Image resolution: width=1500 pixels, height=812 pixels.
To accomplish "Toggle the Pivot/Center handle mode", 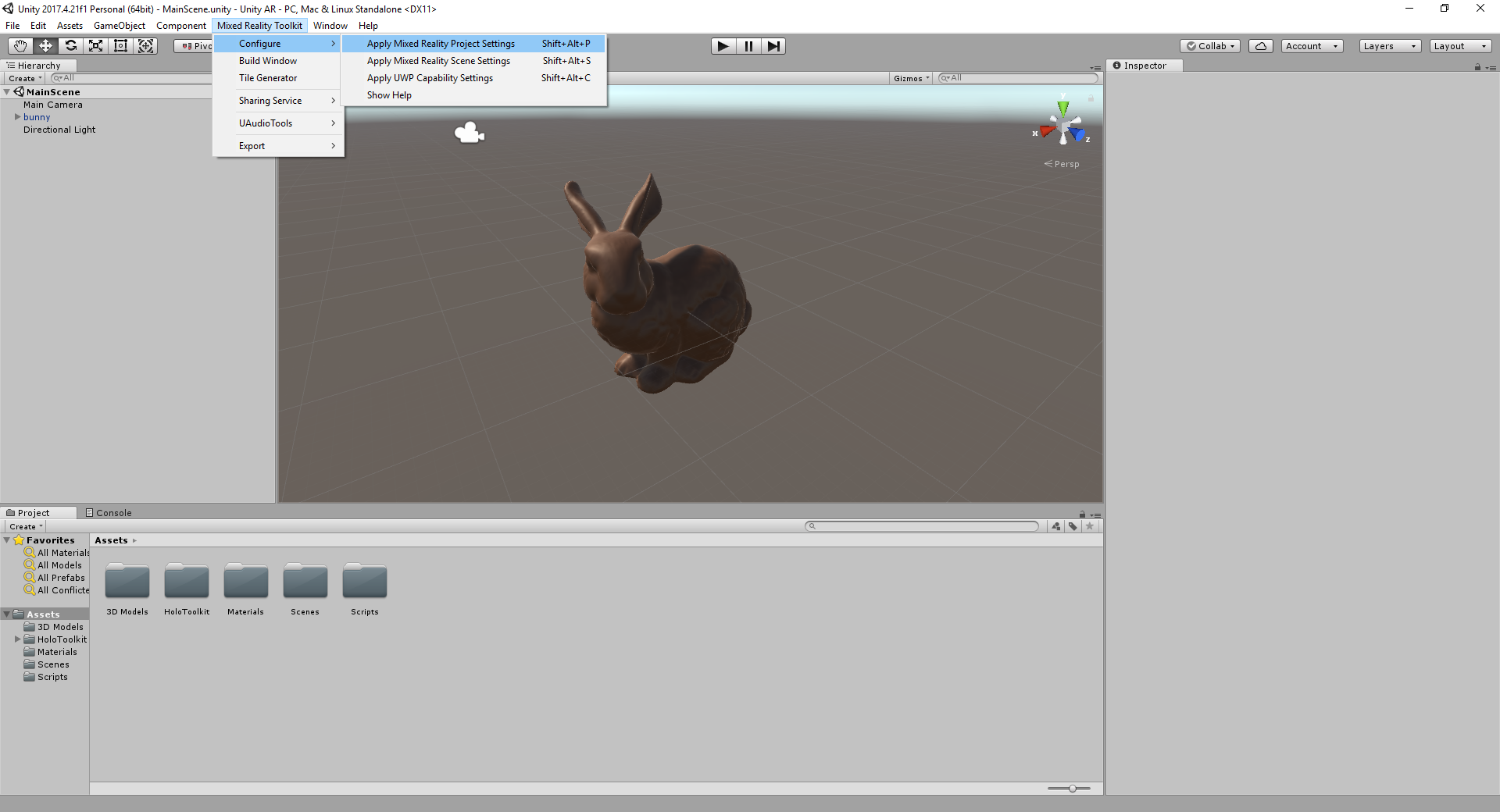I will [195, 46].
